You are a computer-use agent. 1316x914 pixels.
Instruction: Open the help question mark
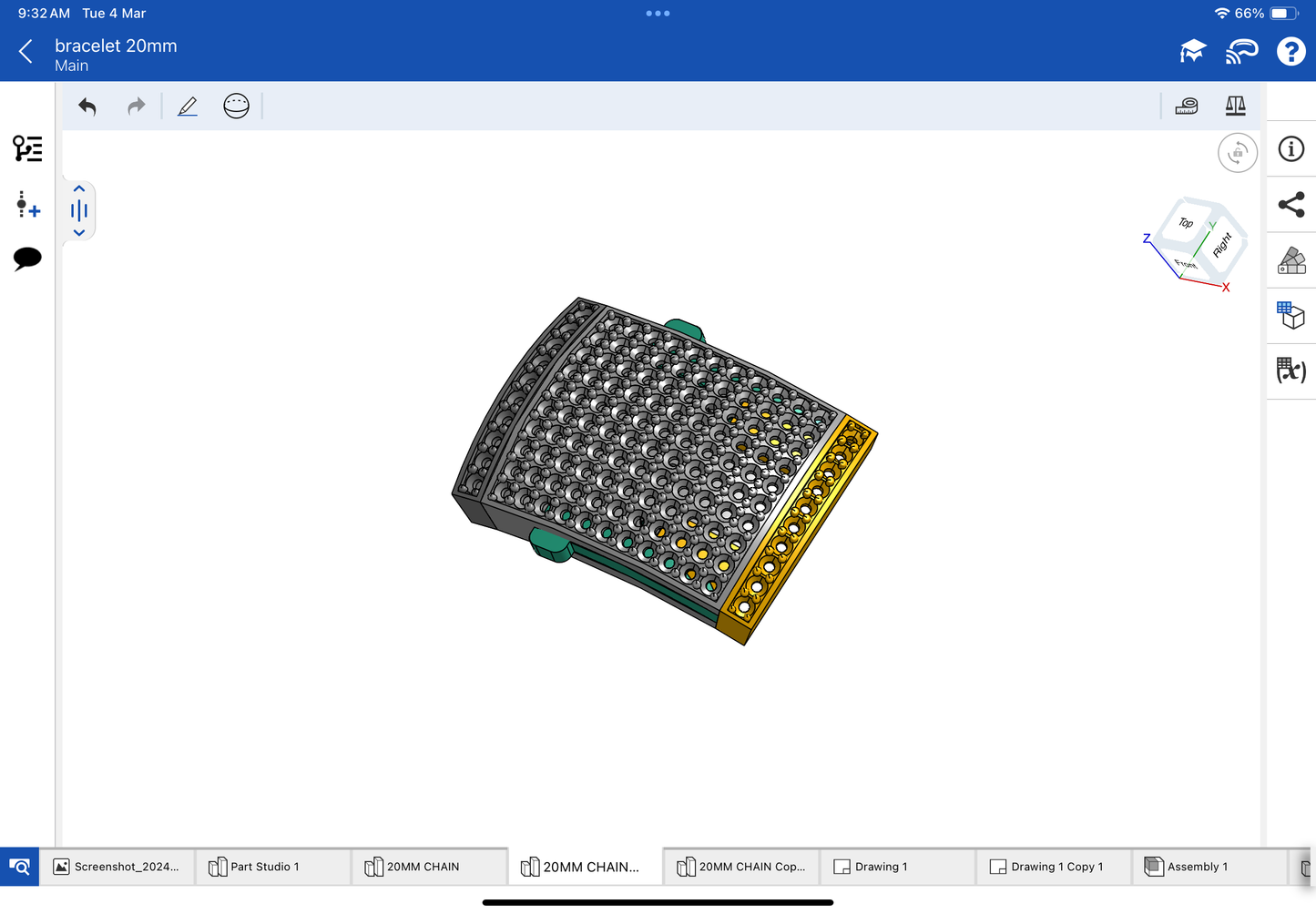[x=1290, y=52]
